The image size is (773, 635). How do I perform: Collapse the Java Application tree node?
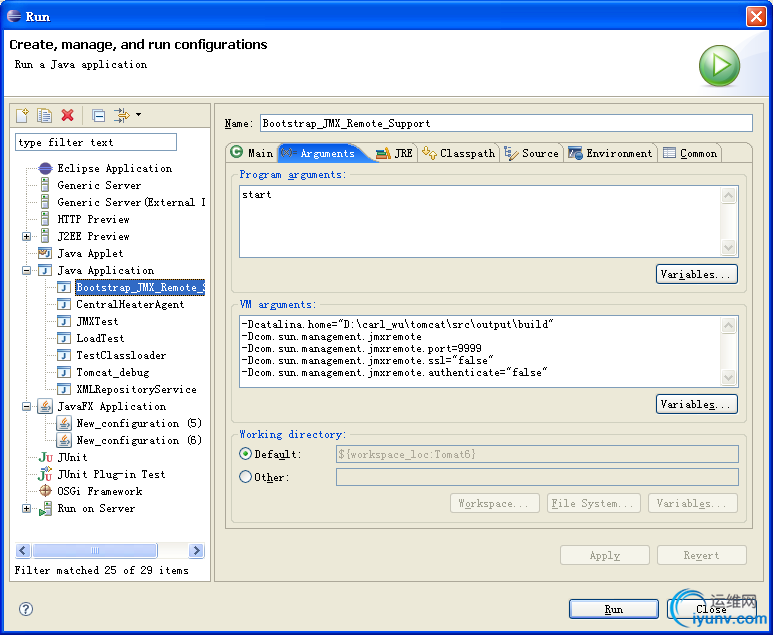click(x=27, y=271)
